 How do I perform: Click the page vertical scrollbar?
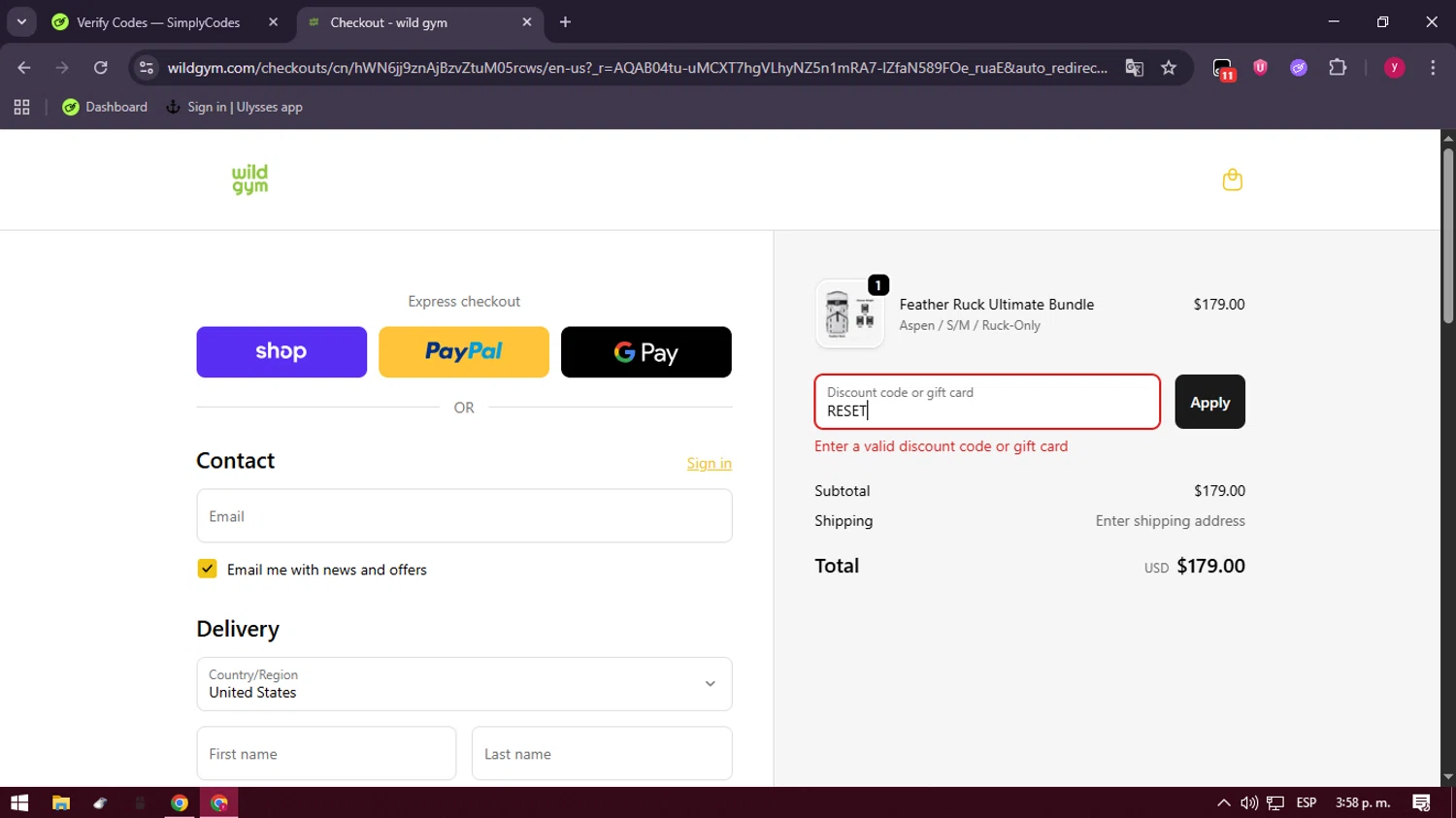(1448, 235)
